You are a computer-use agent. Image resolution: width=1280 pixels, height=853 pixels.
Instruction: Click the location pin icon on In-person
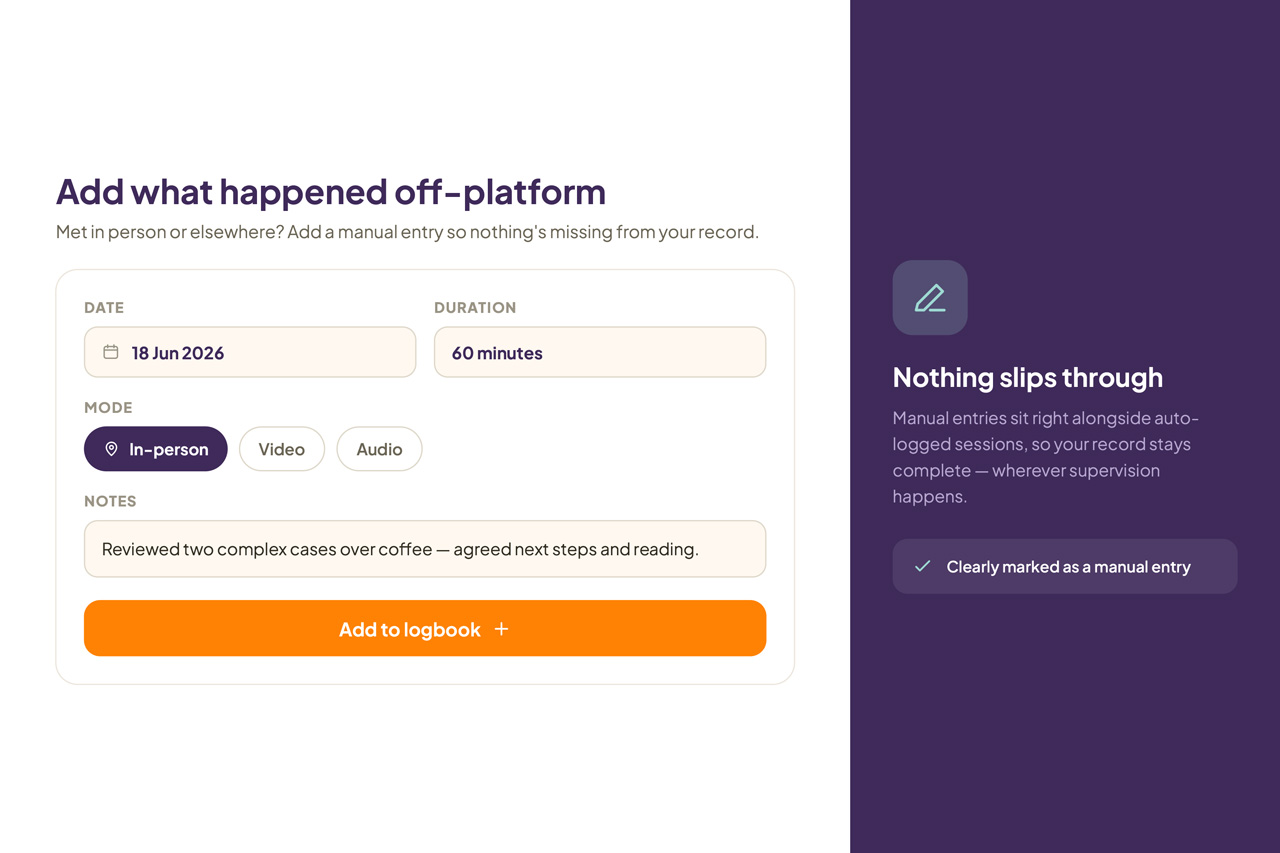coord(111,449)
